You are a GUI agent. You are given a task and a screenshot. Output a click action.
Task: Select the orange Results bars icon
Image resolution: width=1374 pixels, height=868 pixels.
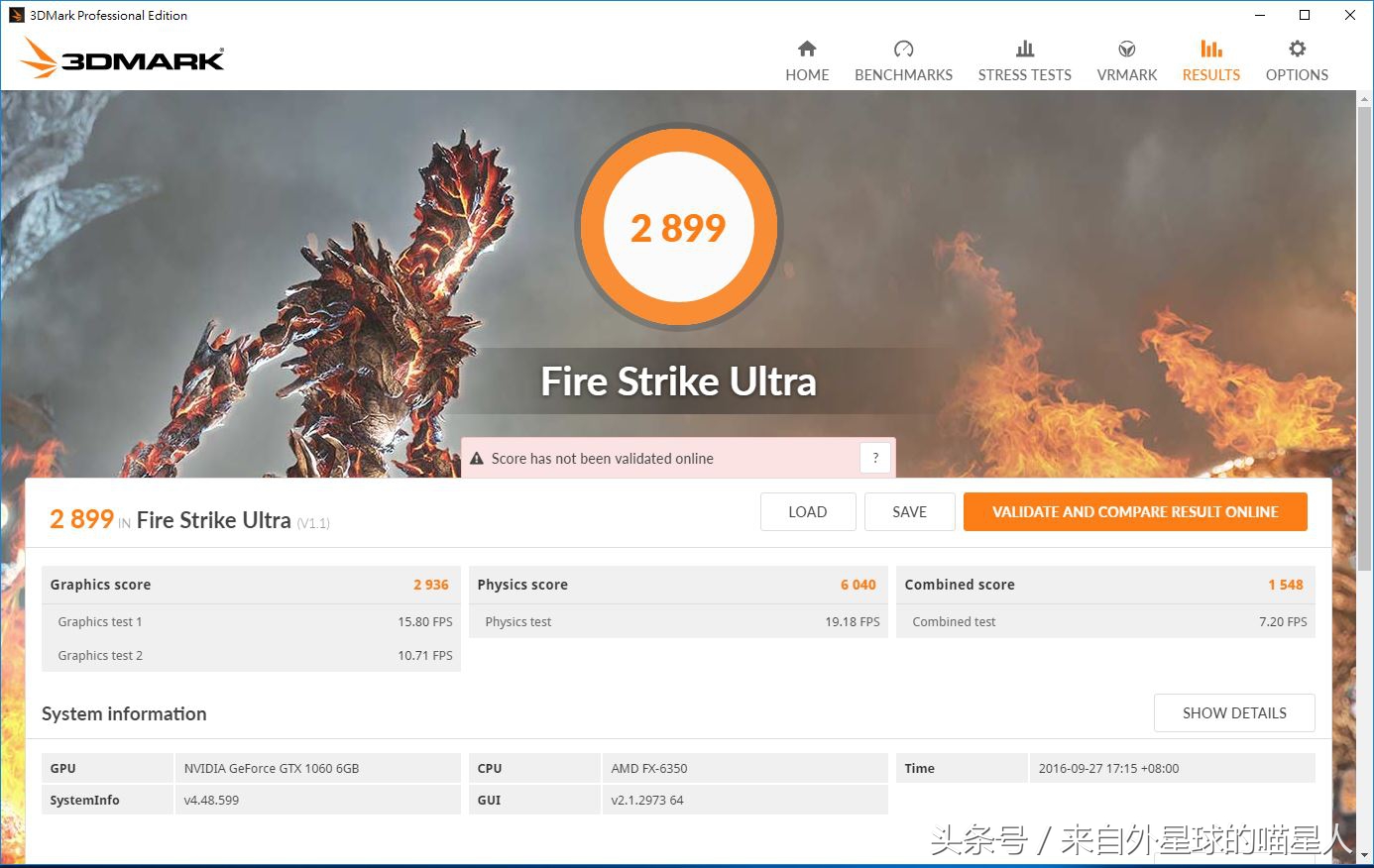click(x=1210, y=48)
